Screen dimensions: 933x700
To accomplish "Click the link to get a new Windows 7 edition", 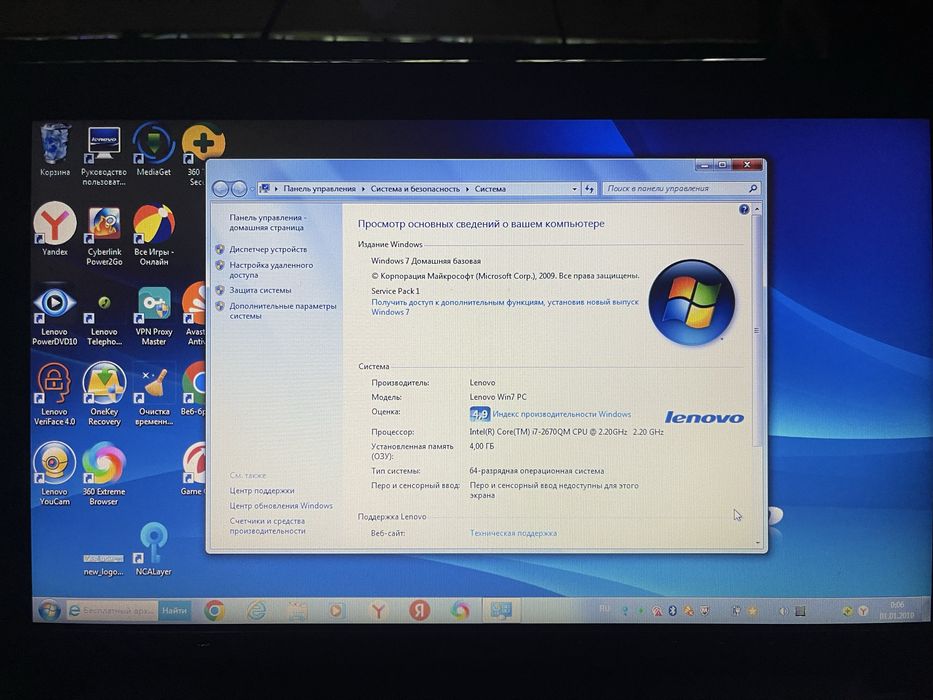I will [x=505, y=307].
